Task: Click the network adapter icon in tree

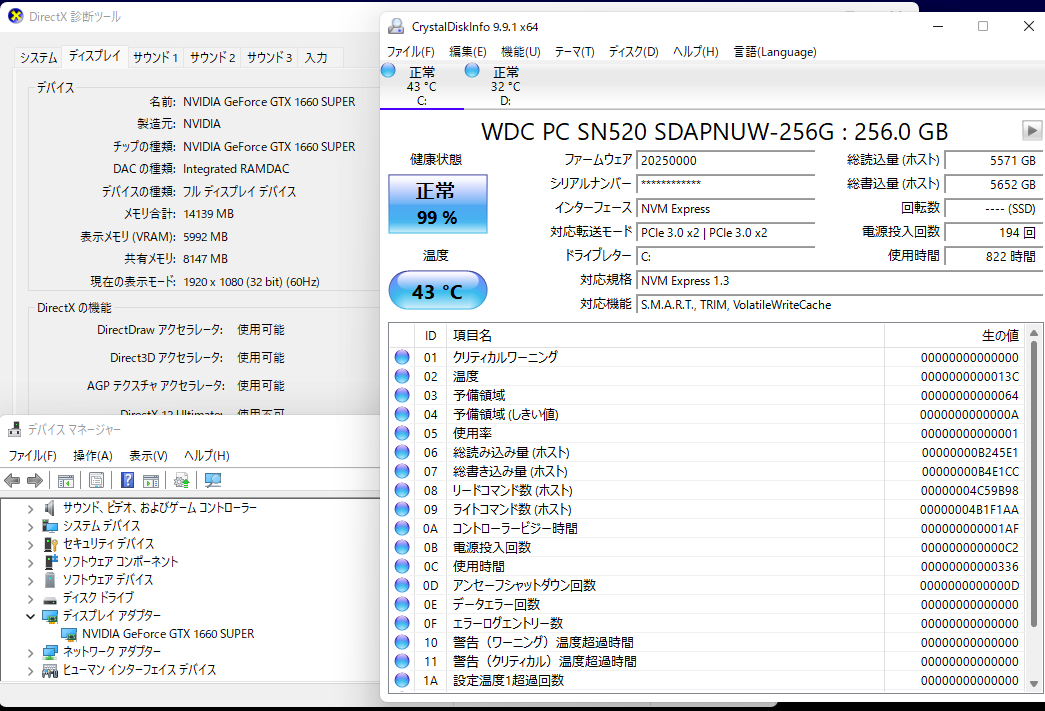Action: click(x=50, y=652)
